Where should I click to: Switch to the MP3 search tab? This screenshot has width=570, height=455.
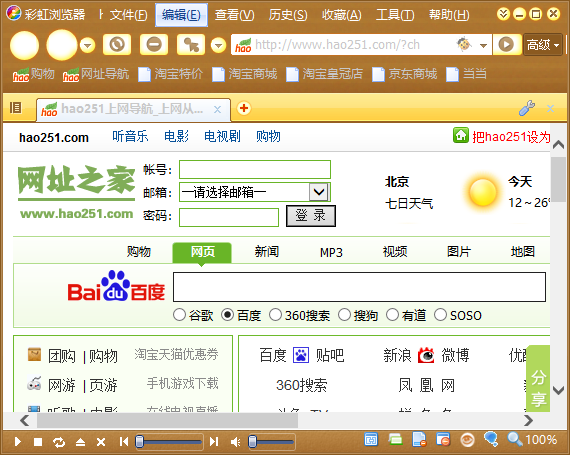331,252
